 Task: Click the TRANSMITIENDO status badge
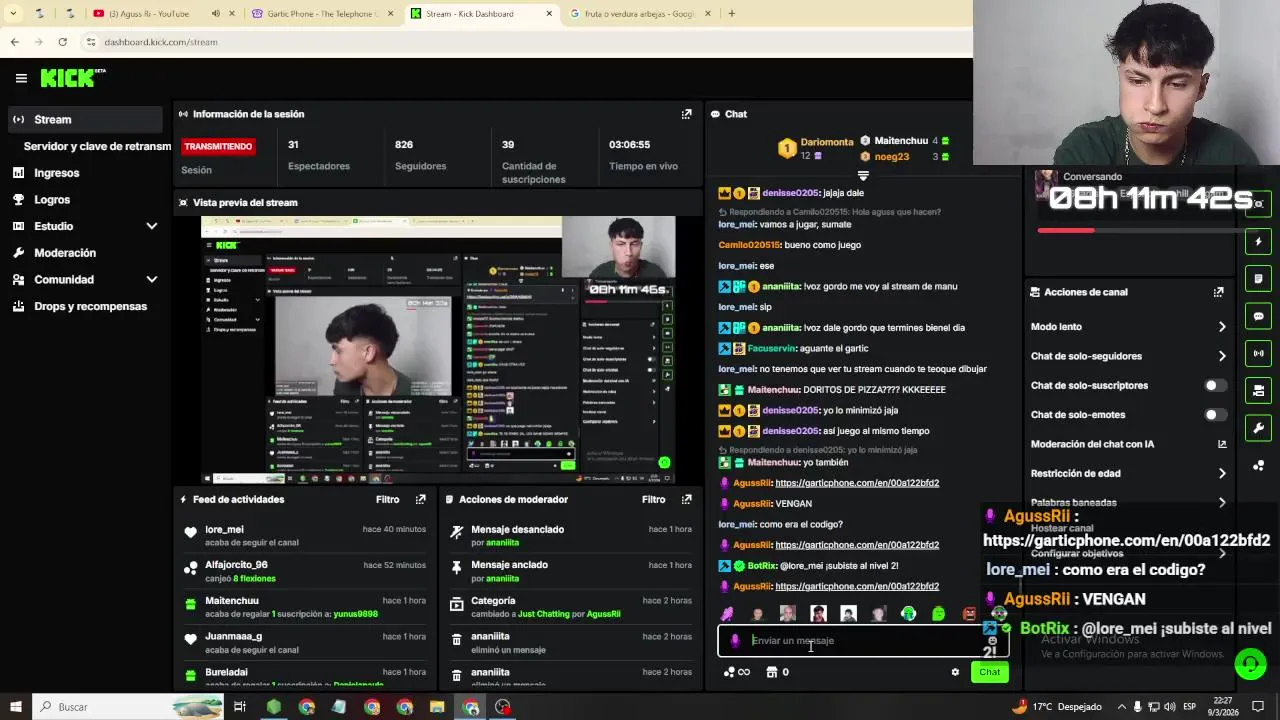(x=218, y=146)
